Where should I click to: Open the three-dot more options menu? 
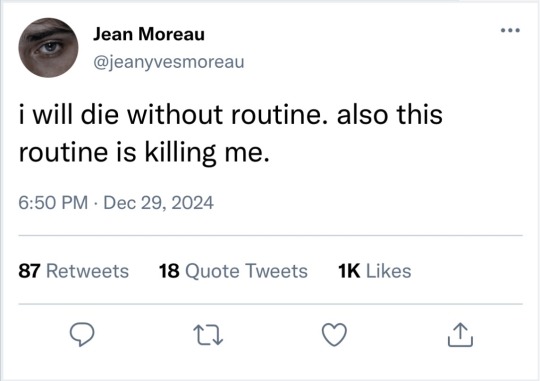[x=510, y=30]
